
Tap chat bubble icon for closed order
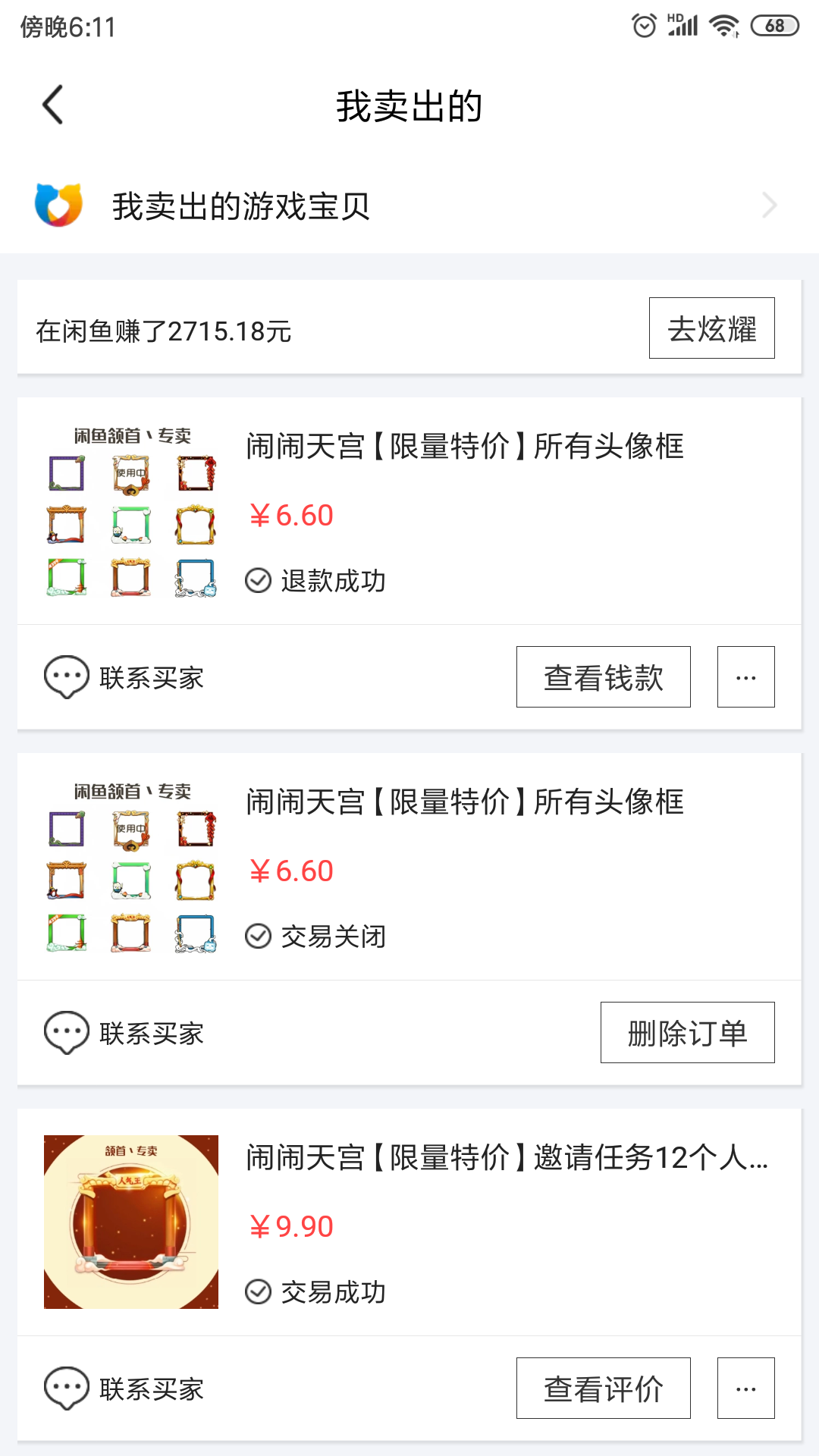pos(67,1032)
